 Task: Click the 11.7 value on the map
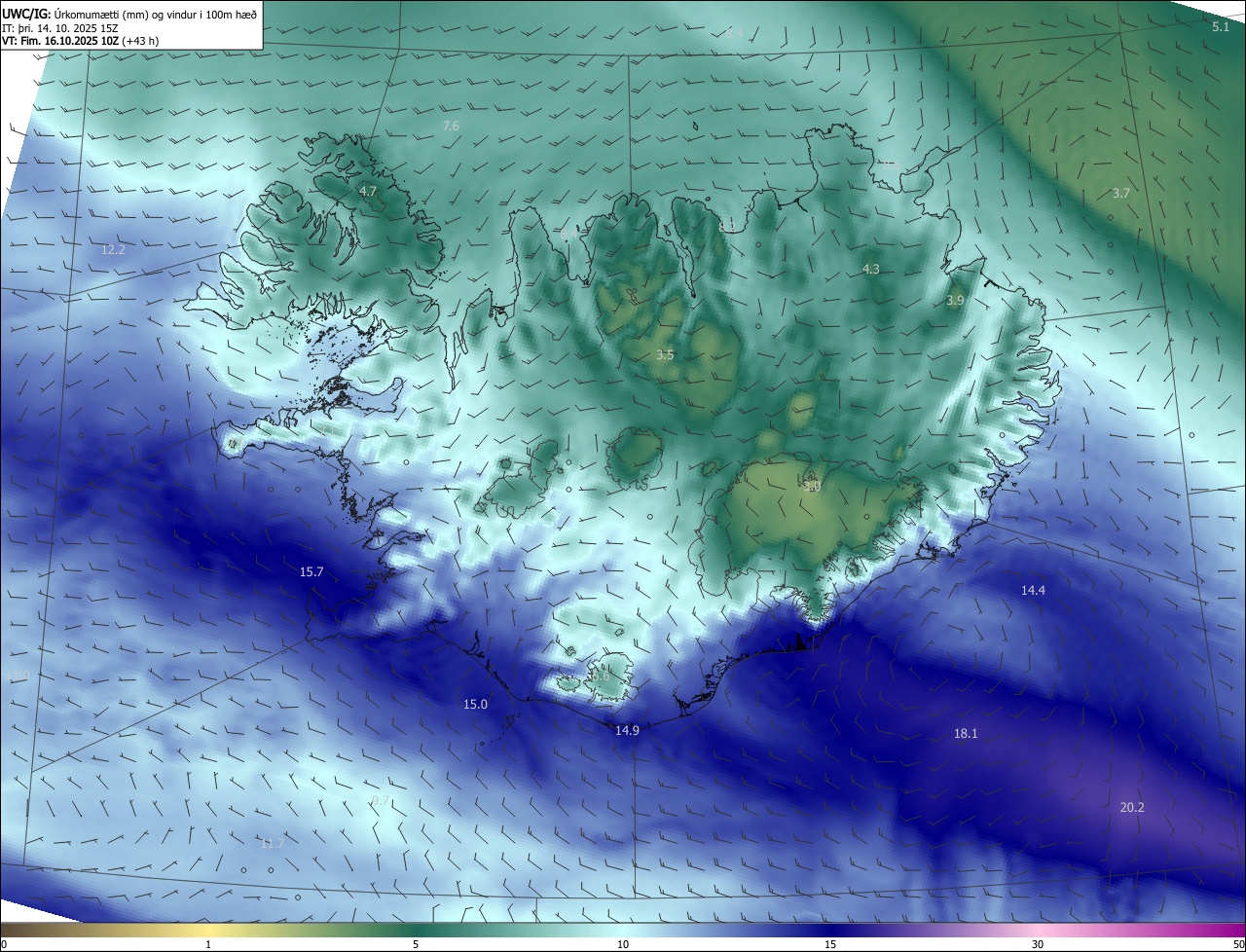click(273, 843)
